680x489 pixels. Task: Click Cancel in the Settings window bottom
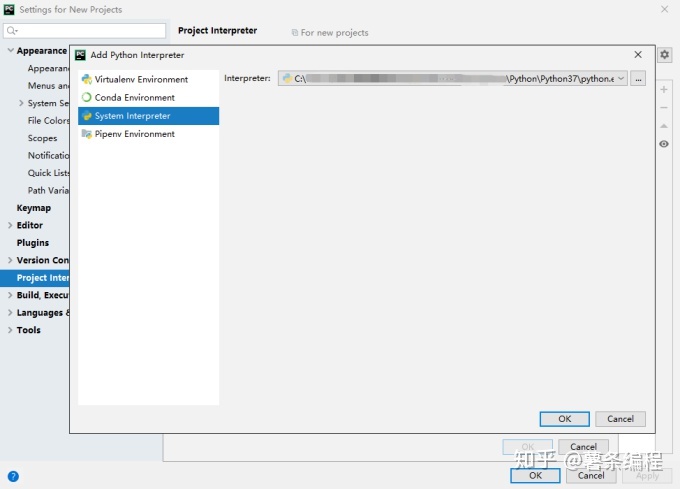[591, 476]
